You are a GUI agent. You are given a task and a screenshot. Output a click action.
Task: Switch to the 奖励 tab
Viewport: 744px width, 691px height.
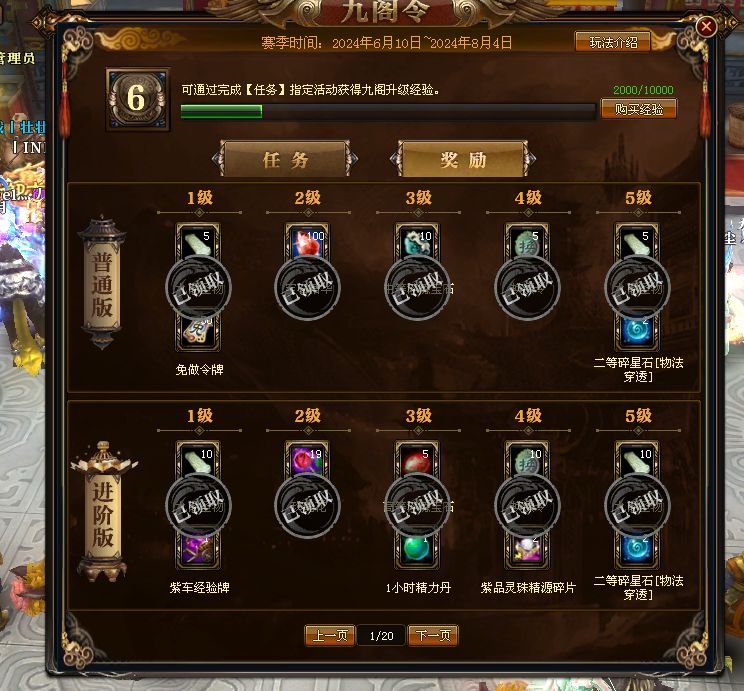[x=463, y=159]
